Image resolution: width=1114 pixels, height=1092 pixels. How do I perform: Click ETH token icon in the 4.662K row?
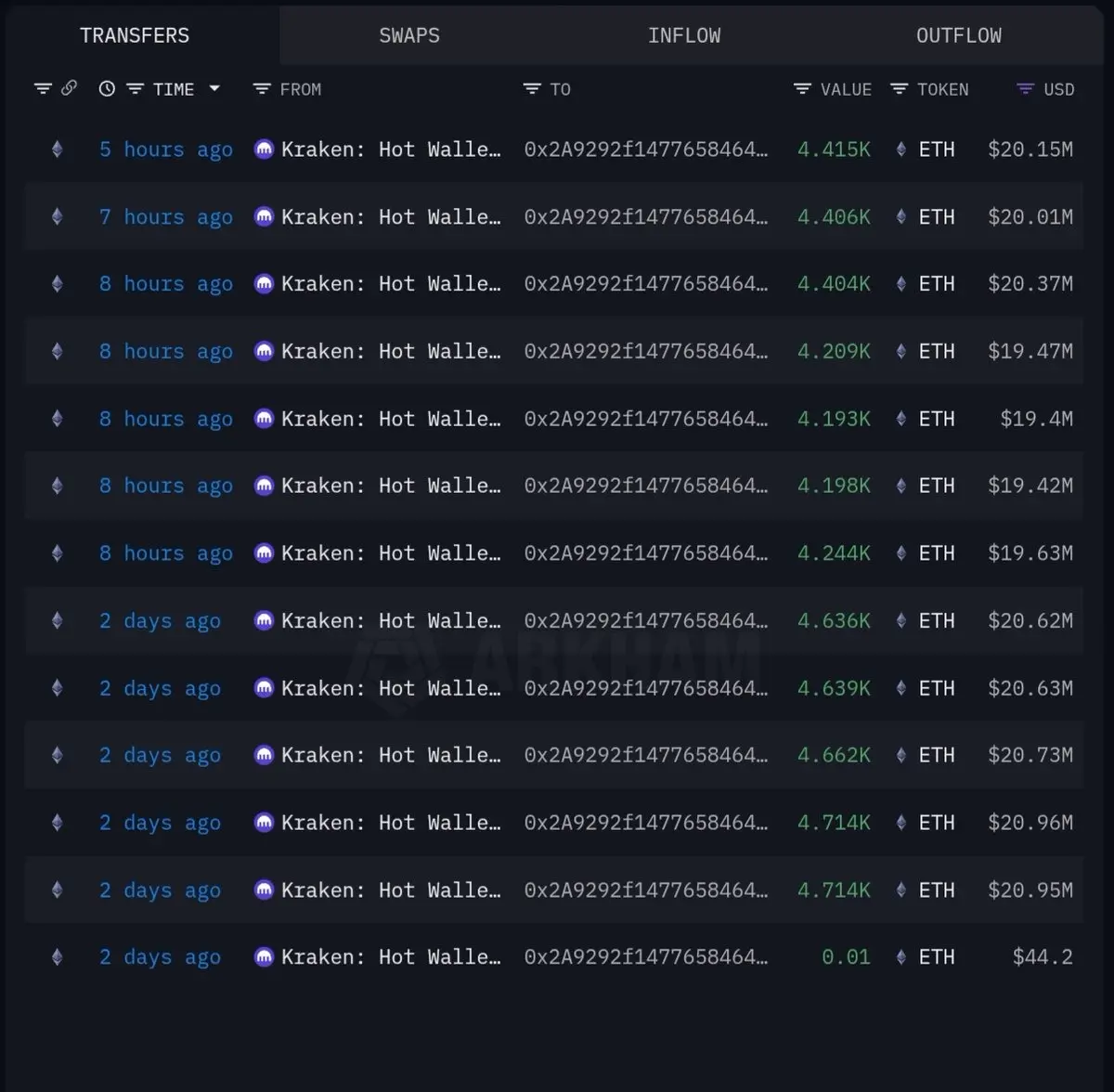pos(900,755)
